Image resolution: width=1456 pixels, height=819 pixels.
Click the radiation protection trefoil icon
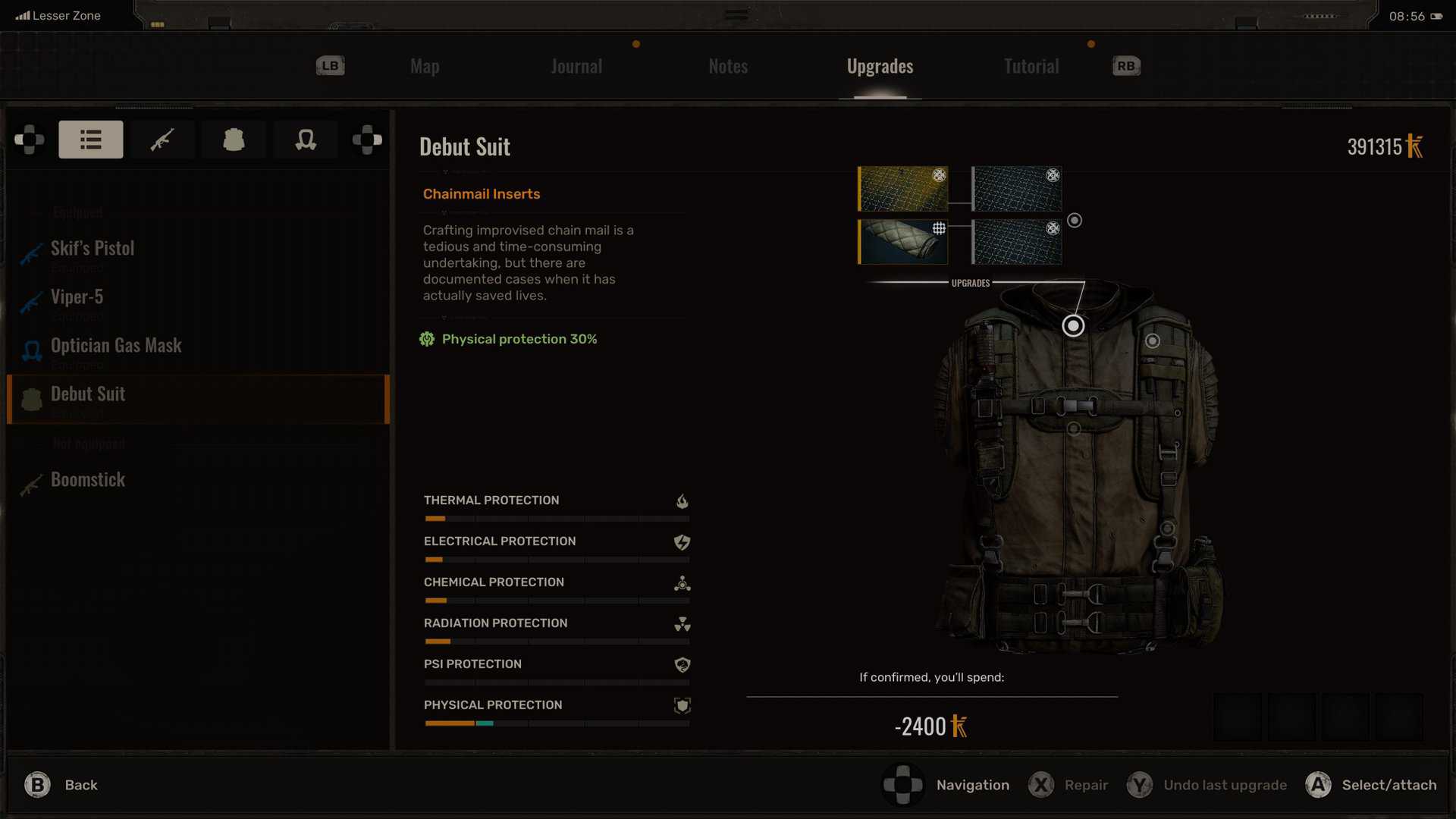682,624
